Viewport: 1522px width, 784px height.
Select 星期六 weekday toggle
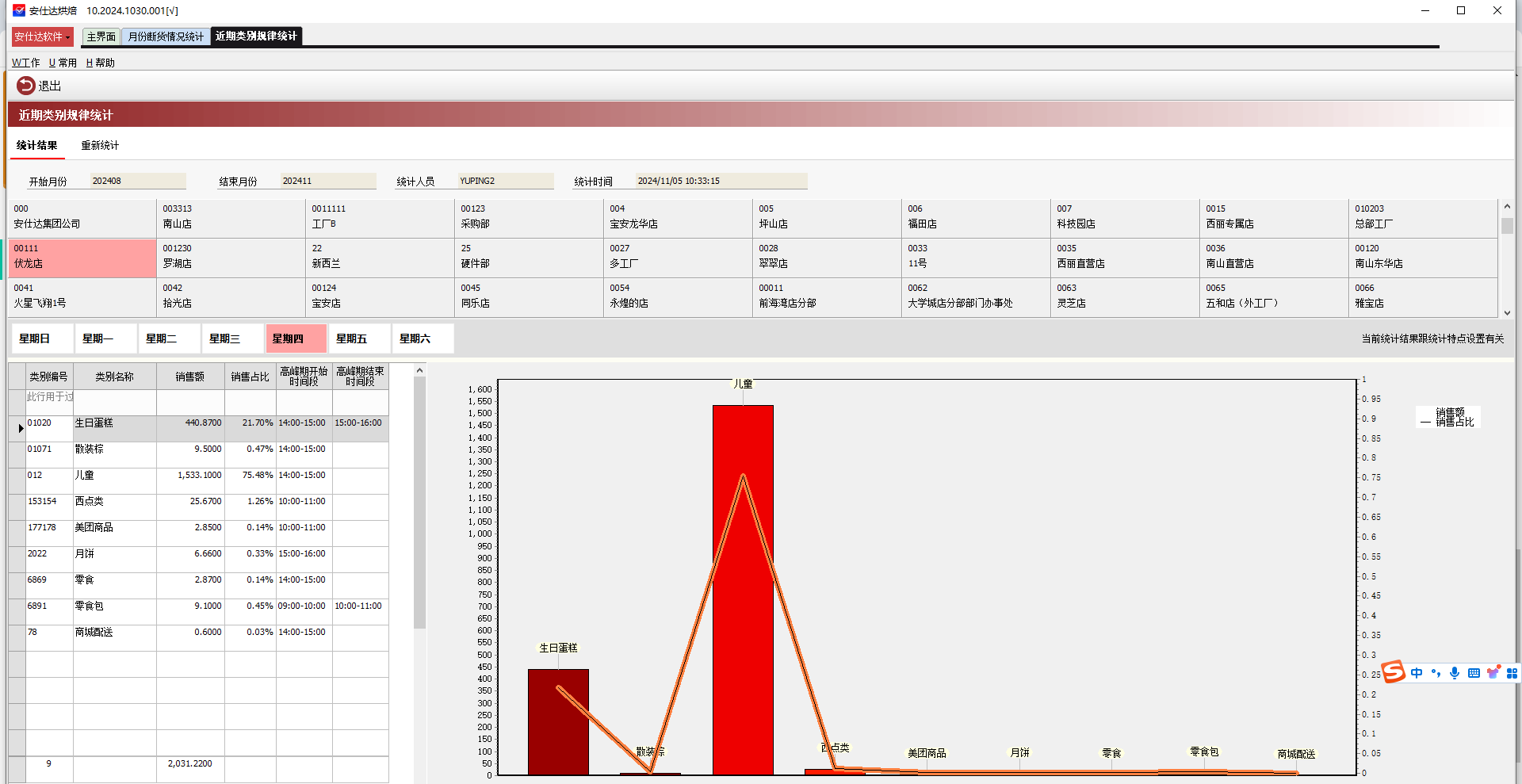click(x=423, y=338)
